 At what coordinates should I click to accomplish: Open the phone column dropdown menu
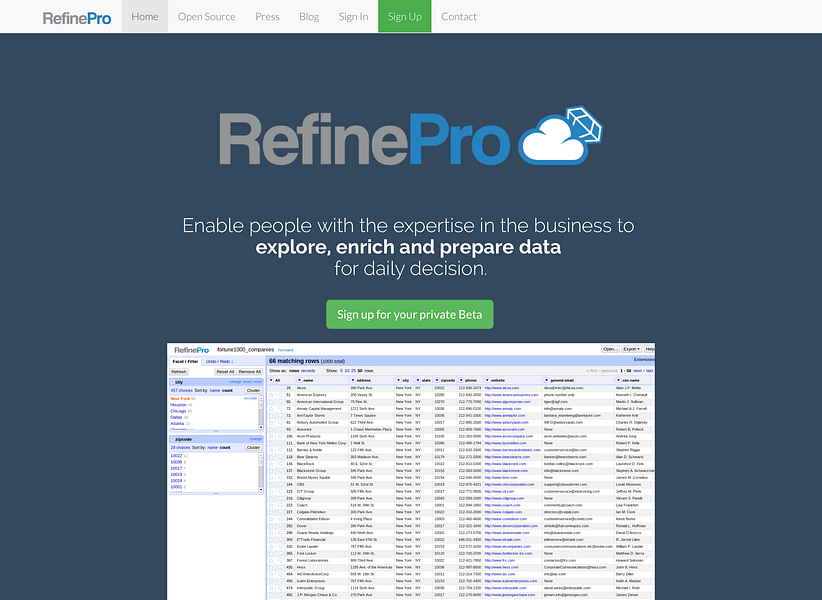point(461,380)
